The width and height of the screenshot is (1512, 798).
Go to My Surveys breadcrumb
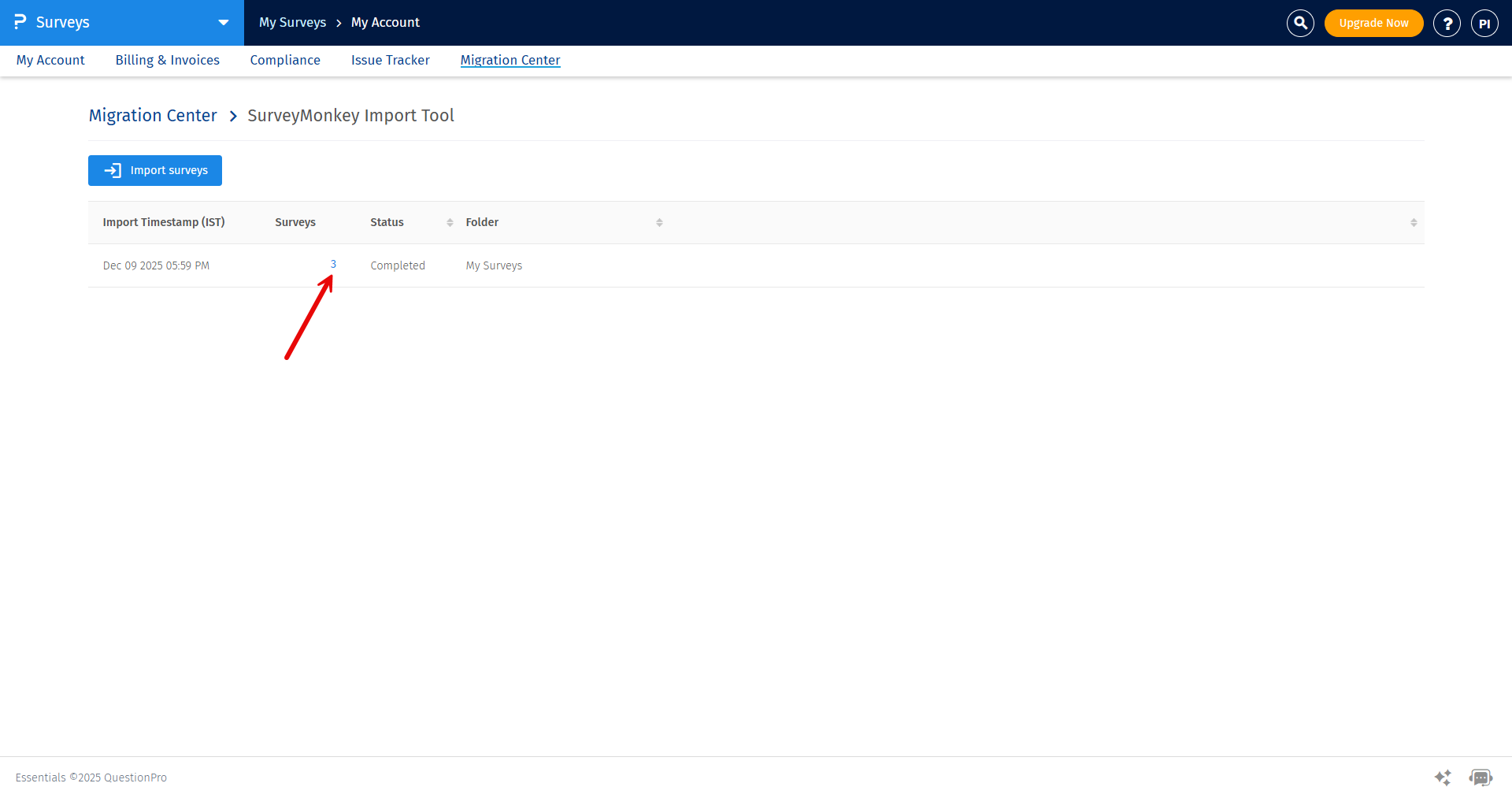click(x=292, y=22)
